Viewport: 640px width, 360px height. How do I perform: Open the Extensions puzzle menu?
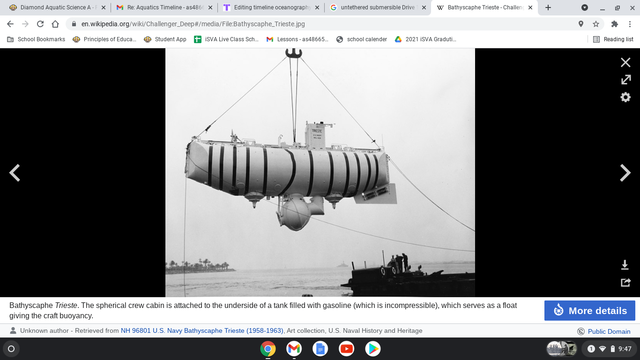click(614, 24)
